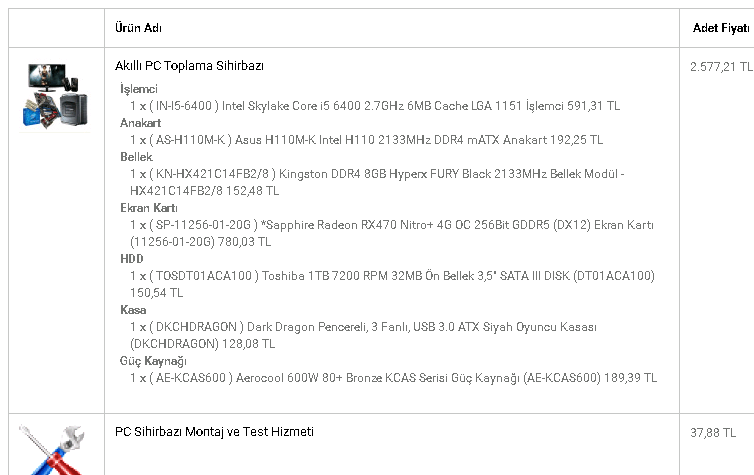Image resolution: width=754 pixels, height=475 pixels.
Task: Click the 37,88 TL service price
Action: [x=712, y=433]
